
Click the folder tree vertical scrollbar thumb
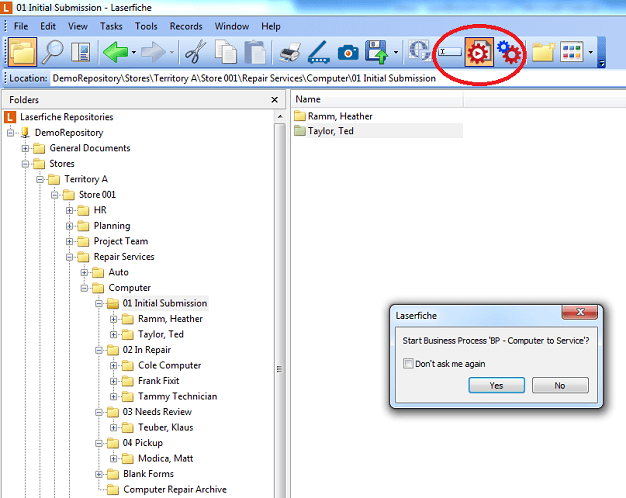(280, 311)
